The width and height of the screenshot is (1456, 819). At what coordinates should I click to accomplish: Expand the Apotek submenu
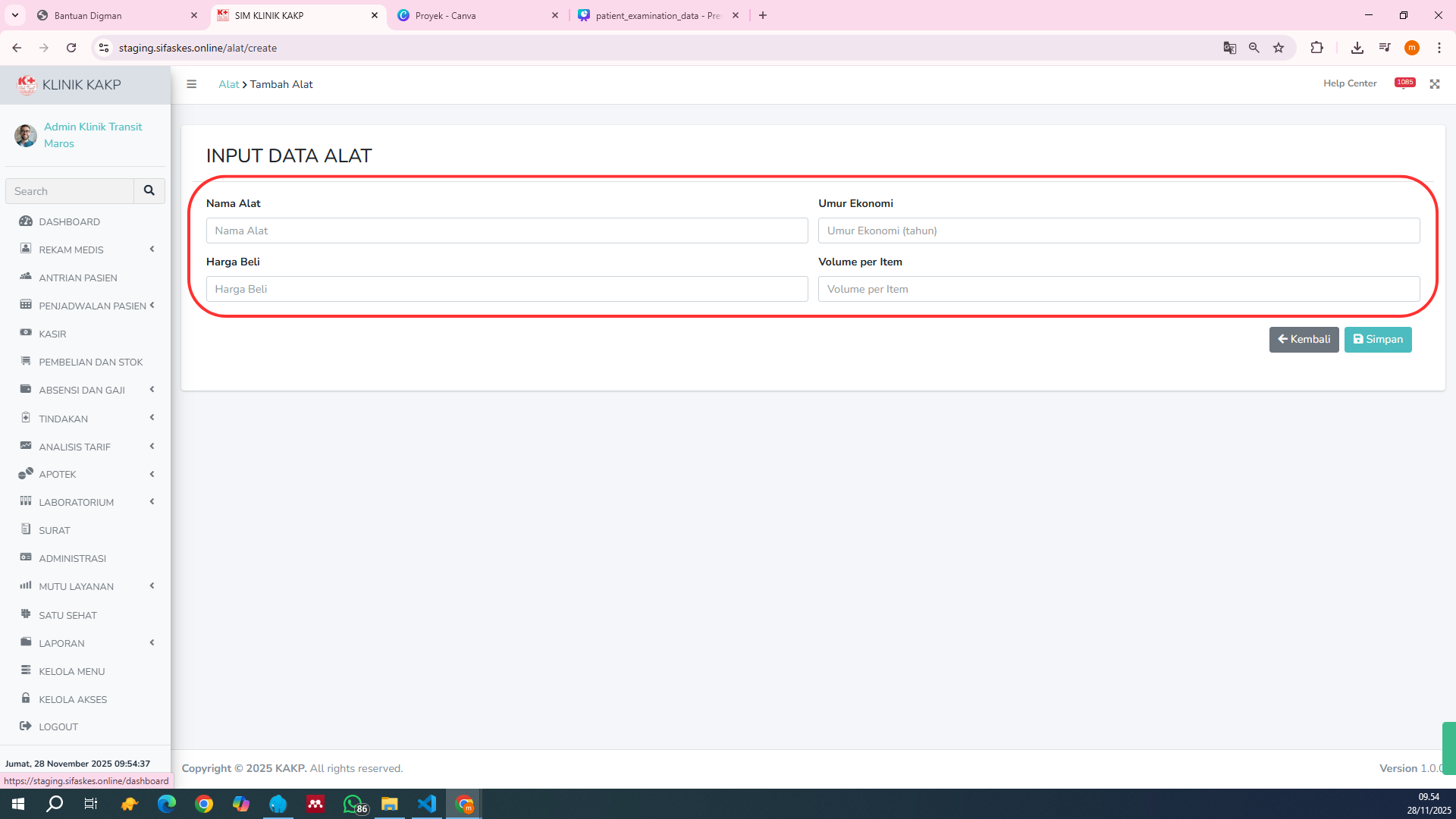[58, 474]
